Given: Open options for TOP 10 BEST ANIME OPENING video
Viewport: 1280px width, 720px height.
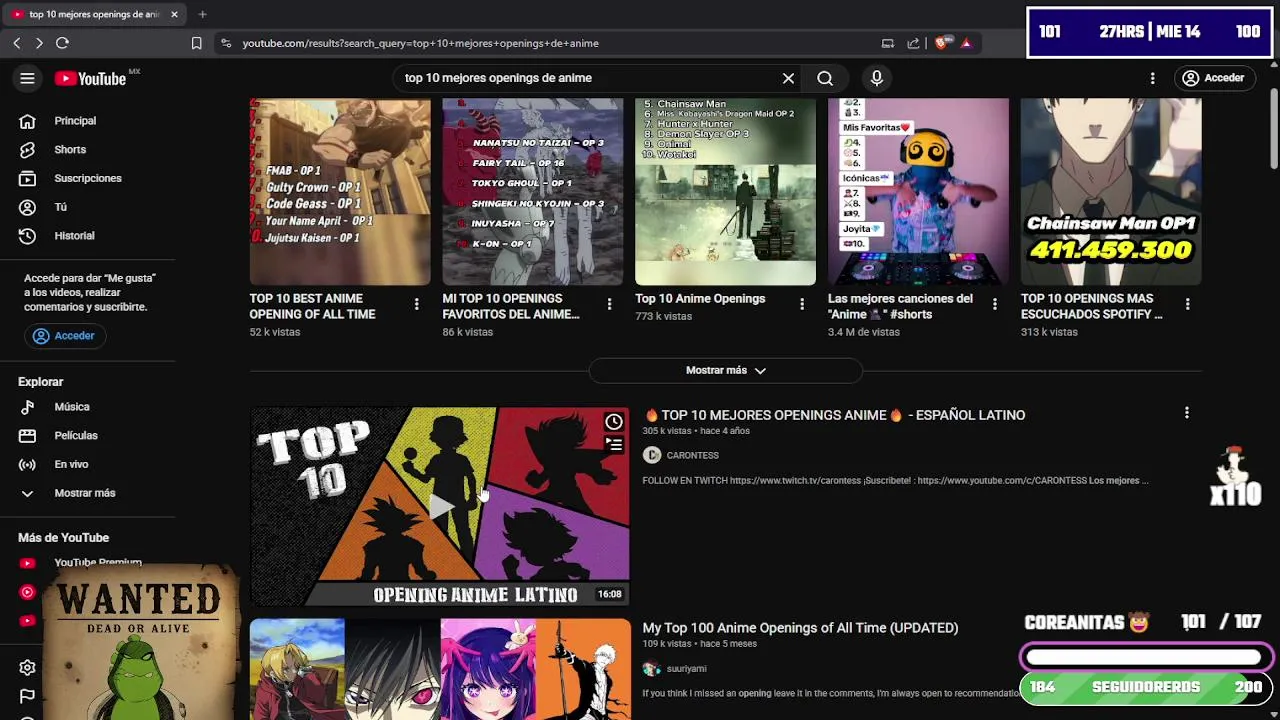Looking at the screenshot, I should [417, 304].
